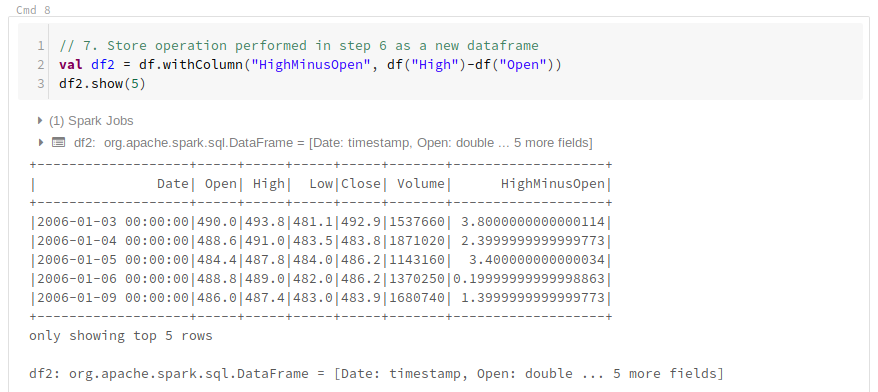
Task: Expand the df2 DataFrame schema arrow
Action: [x=40, y=143]
